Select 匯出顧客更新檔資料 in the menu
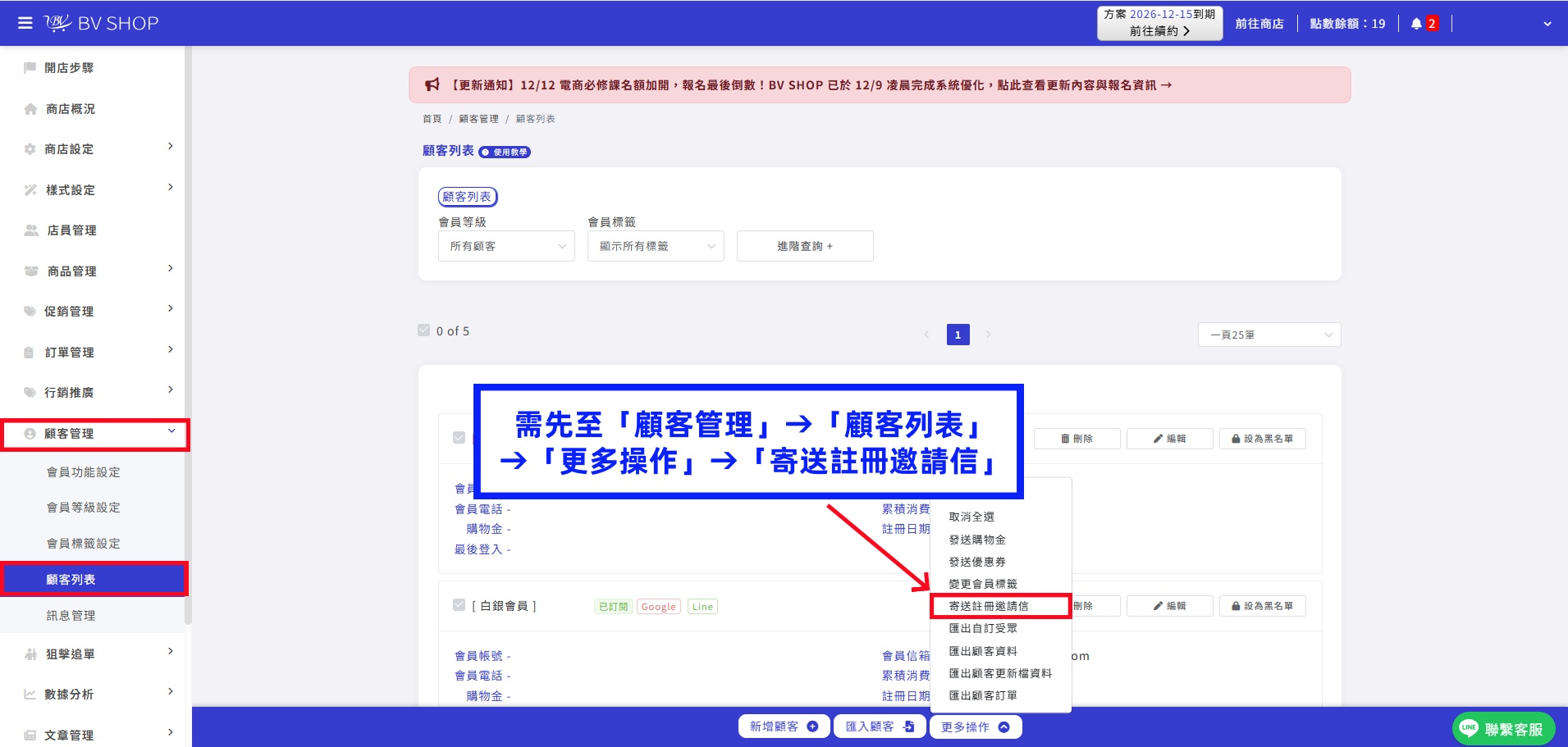 [x=1000, y=673]
